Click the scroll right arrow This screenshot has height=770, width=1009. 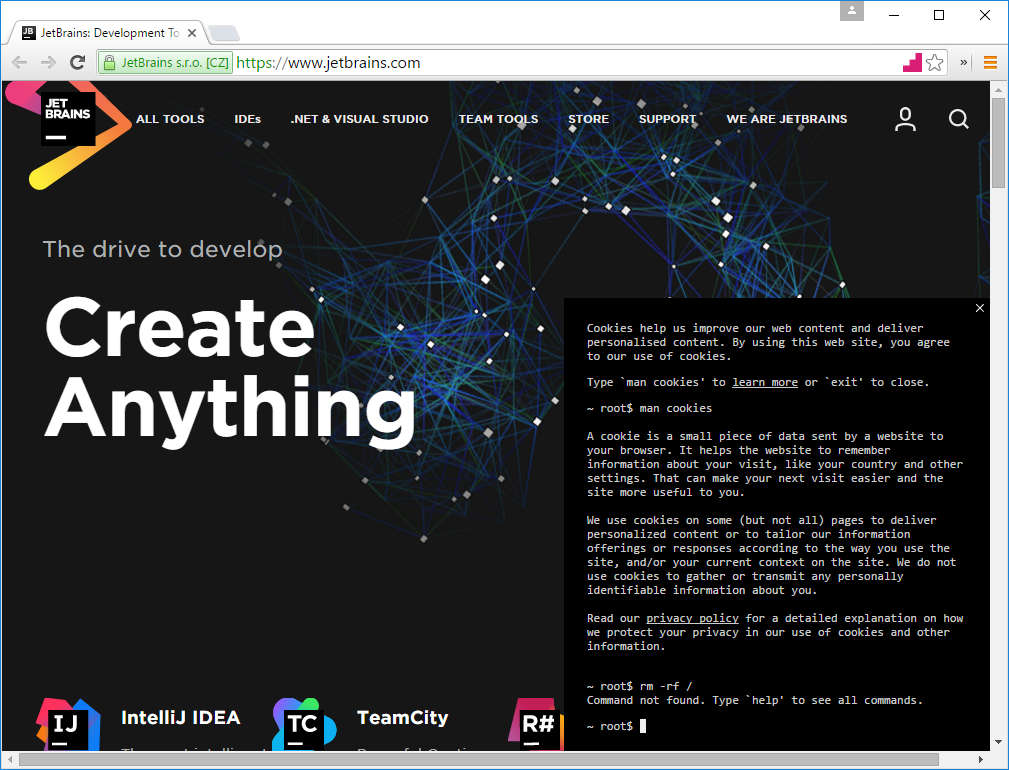981,759
